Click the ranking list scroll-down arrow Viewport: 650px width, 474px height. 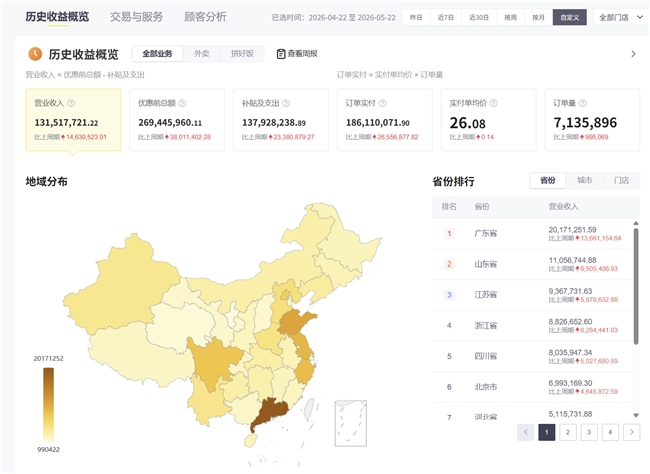click(636, 415)
